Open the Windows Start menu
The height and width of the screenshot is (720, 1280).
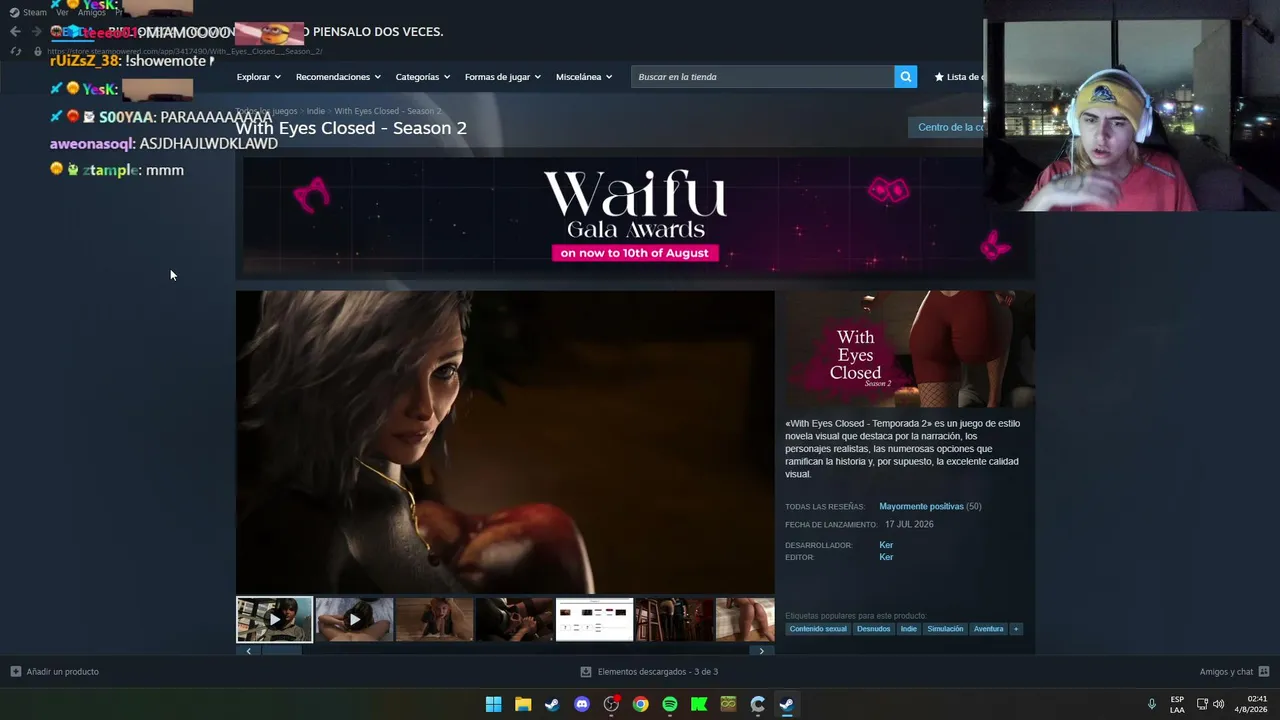click(493, 704)
